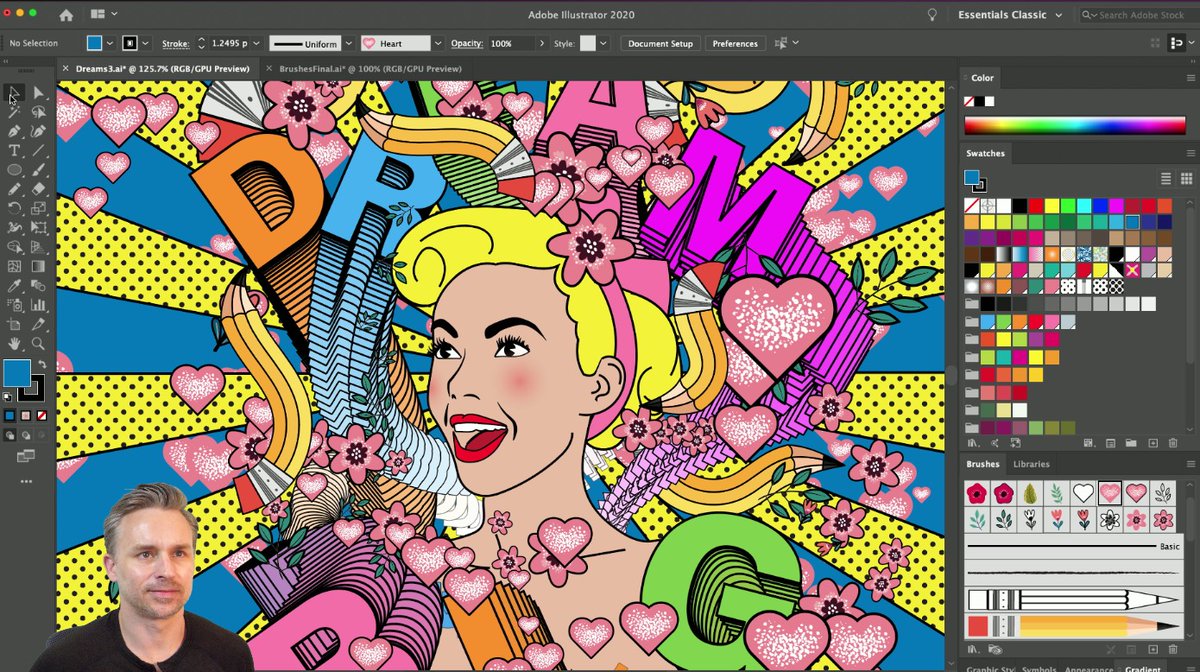This screenshot has height=672, width=1200.
Task: Click the Home icon in top bar
Action: pos(66,15)
